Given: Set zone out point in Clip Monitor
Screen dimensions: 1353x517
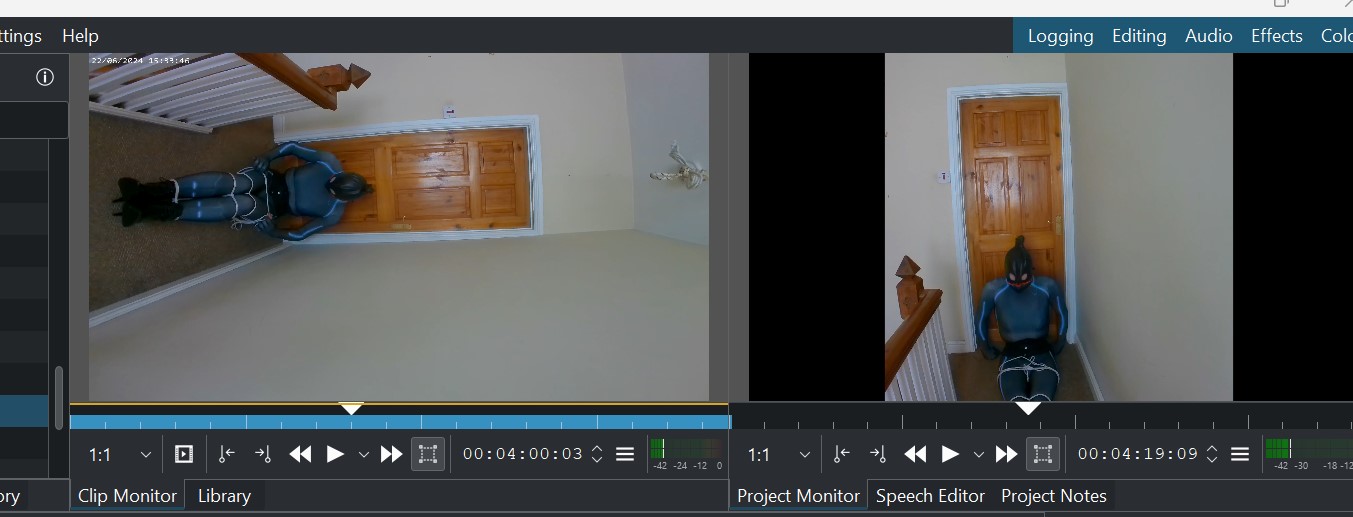Looking at the screenshot, I should (x=263, y=454).
